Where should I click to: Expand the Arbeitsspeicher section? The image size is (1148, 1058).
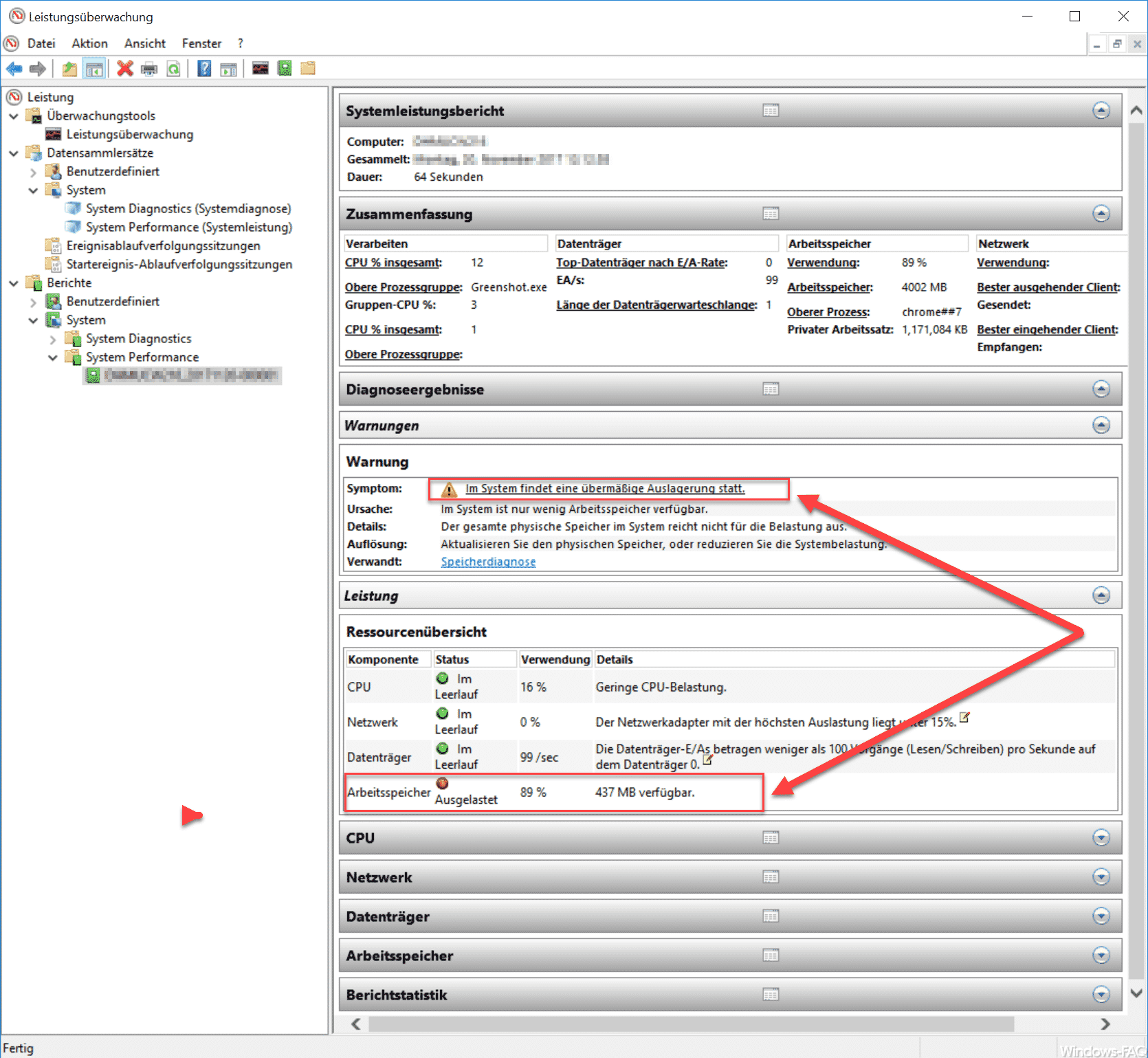(1101, 955)
